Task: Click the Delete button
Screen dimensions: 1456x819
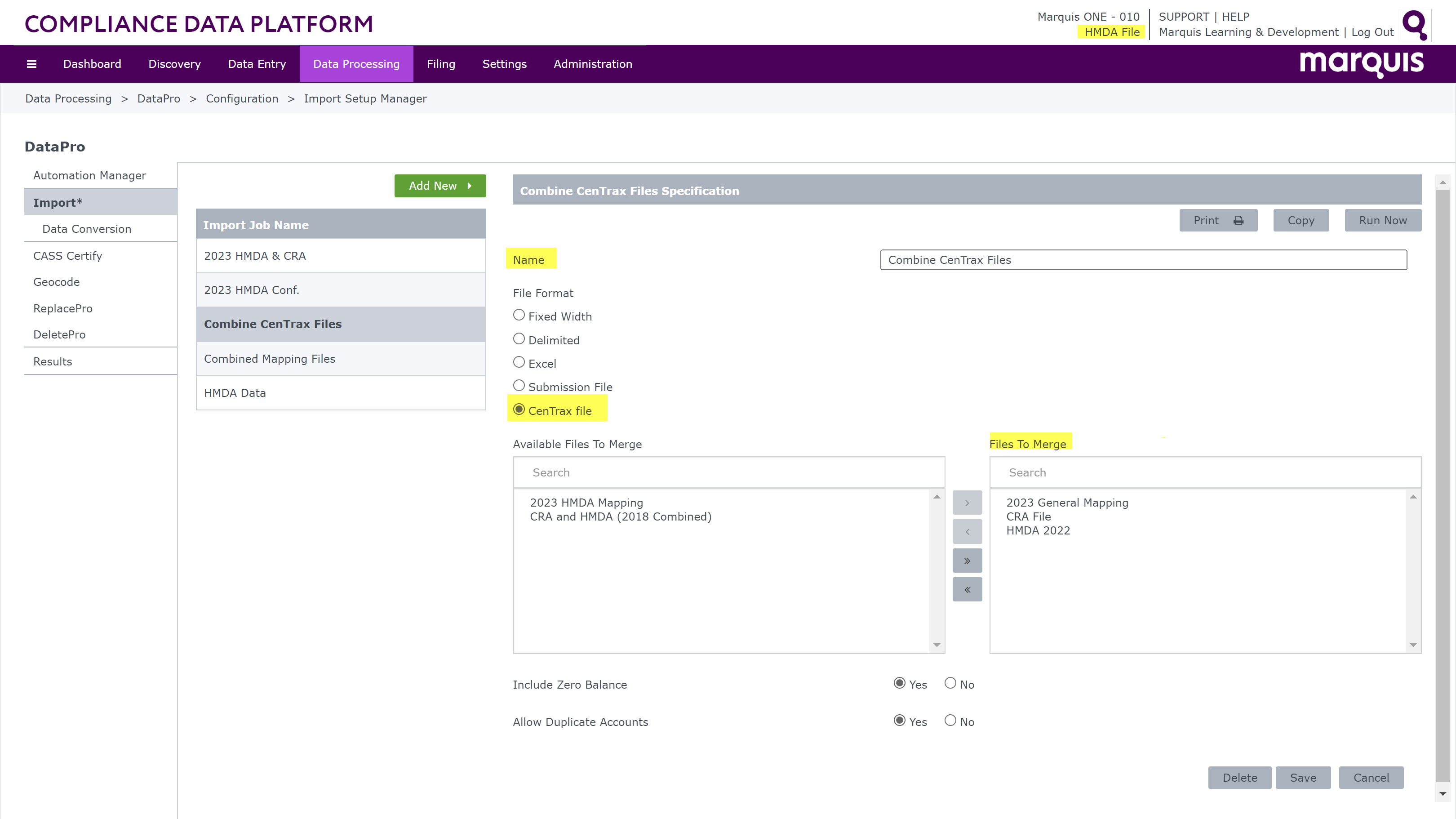Action: [x=1239, y=778]
